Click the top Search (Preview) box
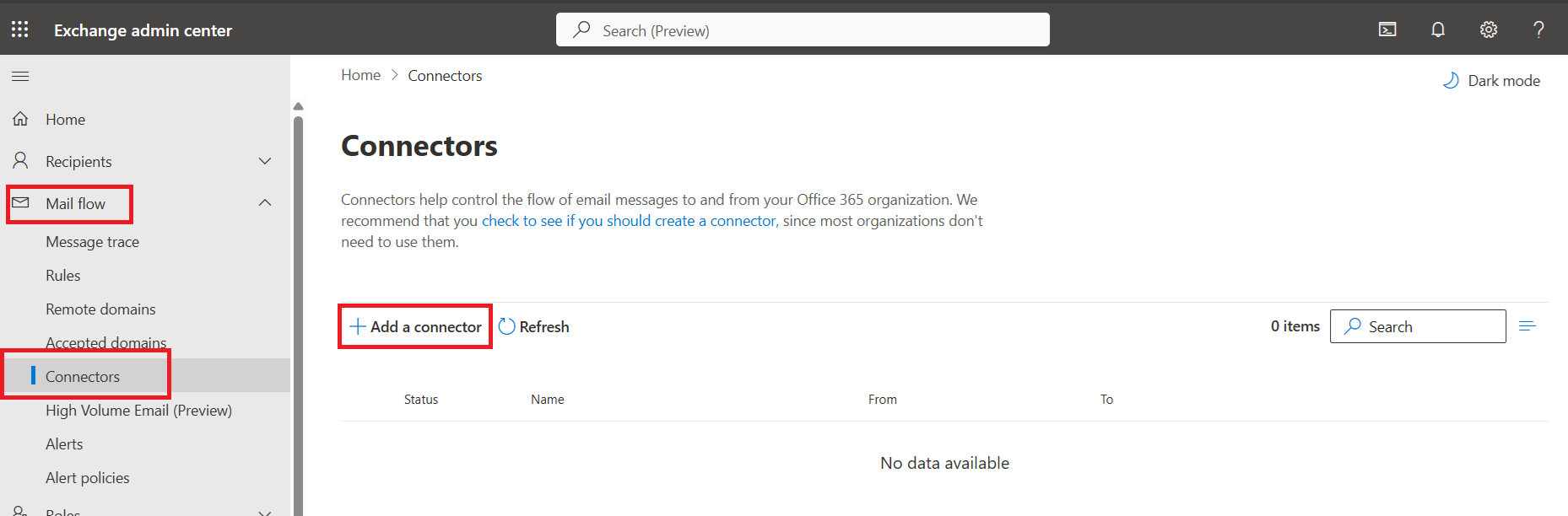Viewport: 1568px width, 516px height. click(803, 30)
